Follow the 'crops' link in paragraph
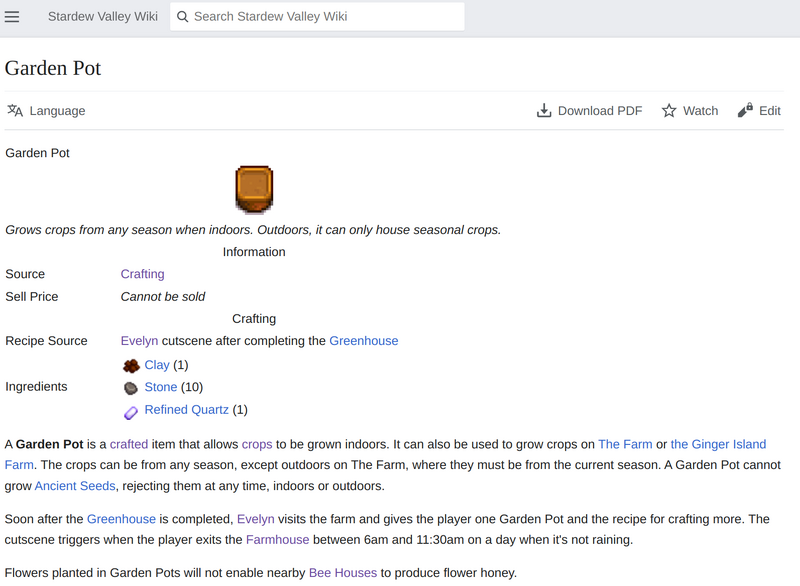This screenshot has width=800, height=586. pos(257,444)
